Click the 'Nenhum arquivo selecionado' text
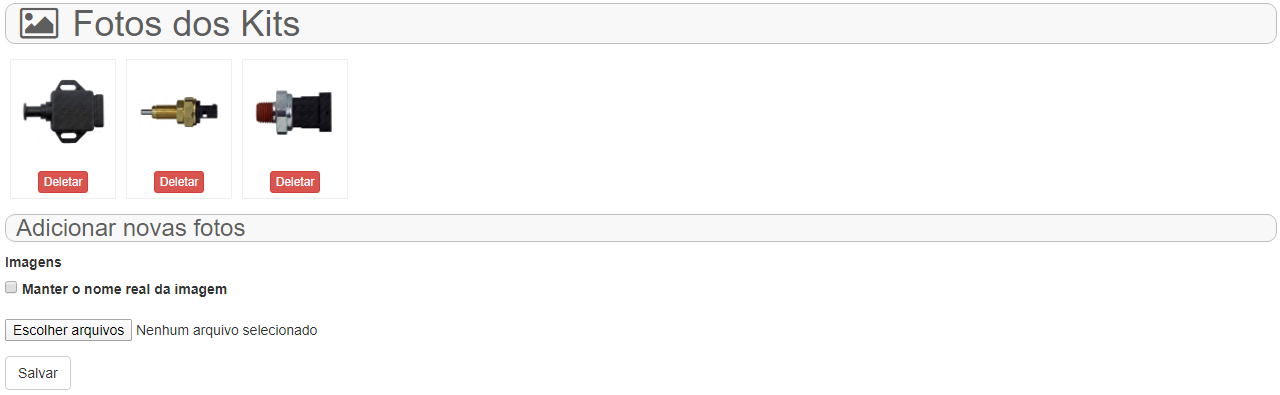Image resolution: width=1280 pixels, height=395 pixels. pos(227,330)
